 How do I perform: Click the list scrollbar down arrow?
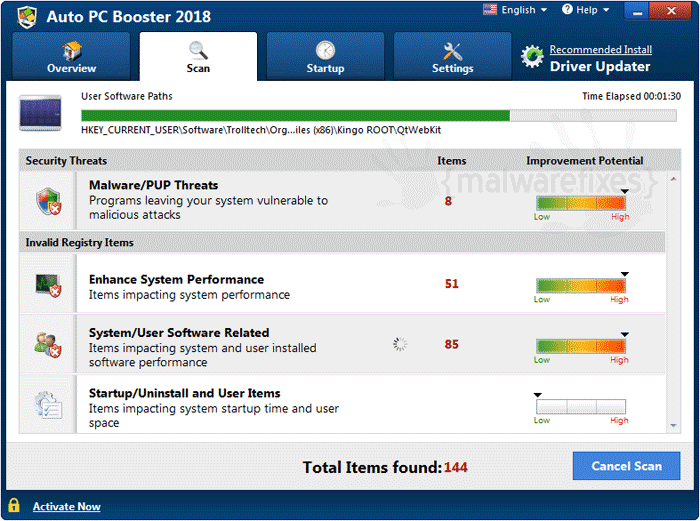pos(673,425)
